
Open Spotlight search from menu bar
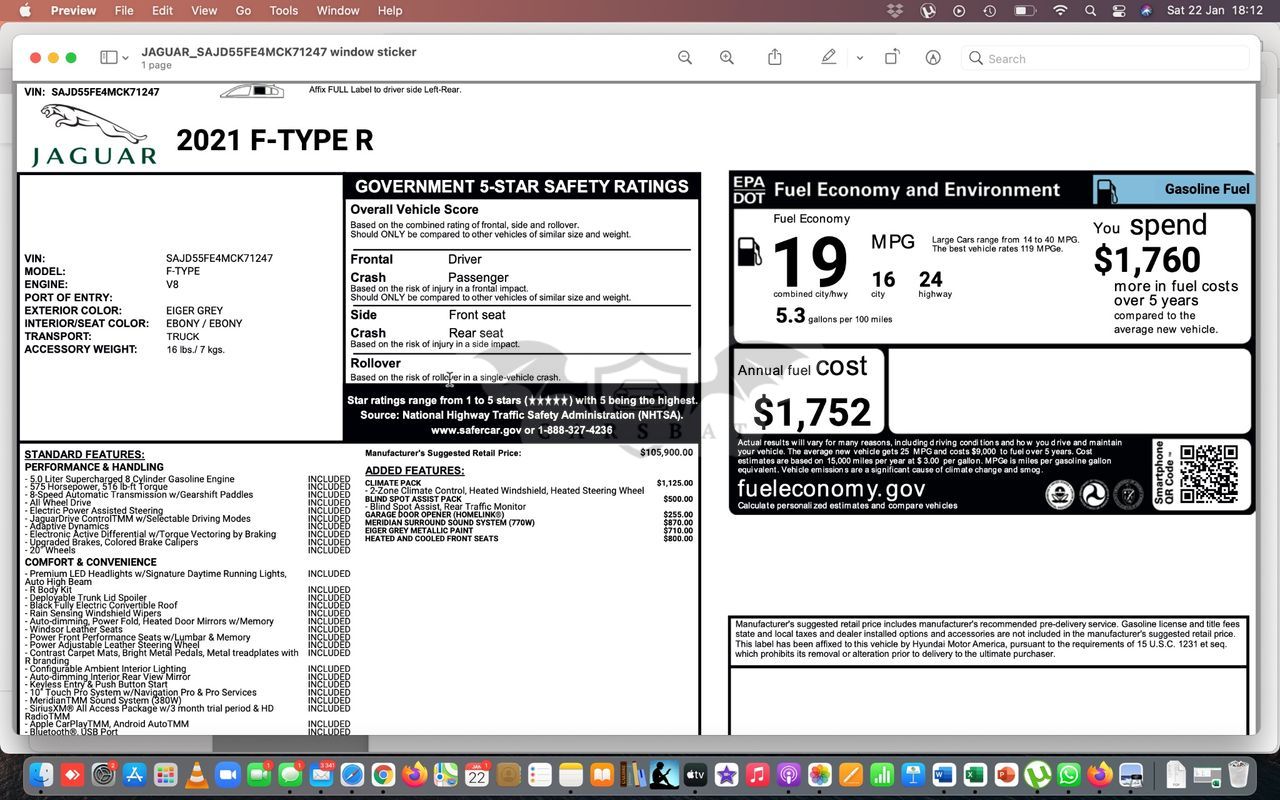(x=1091, y=10)
